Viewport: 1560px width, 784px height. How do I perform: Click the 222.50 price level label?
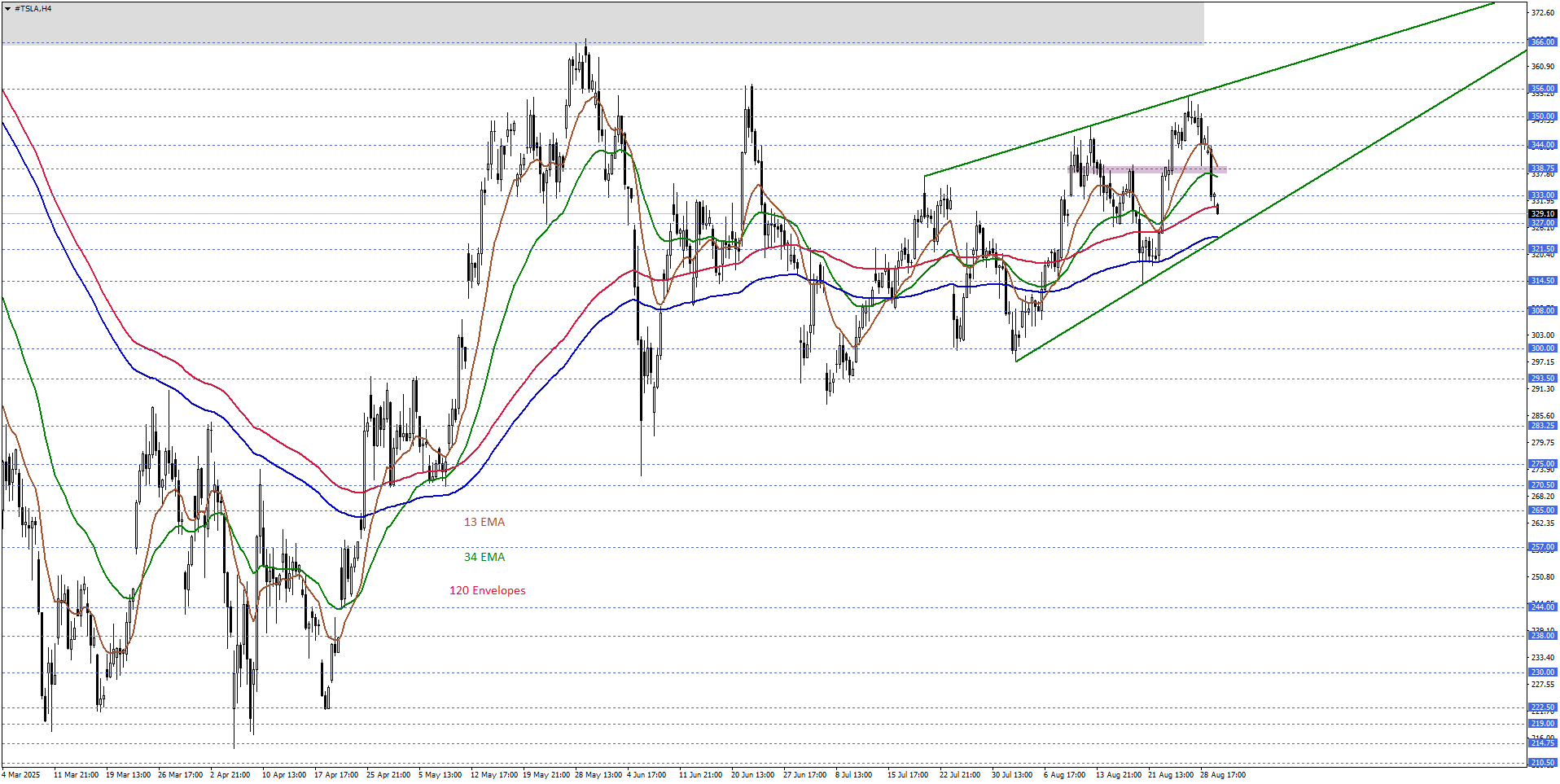pyautogui.click(x=1542, y=707)
